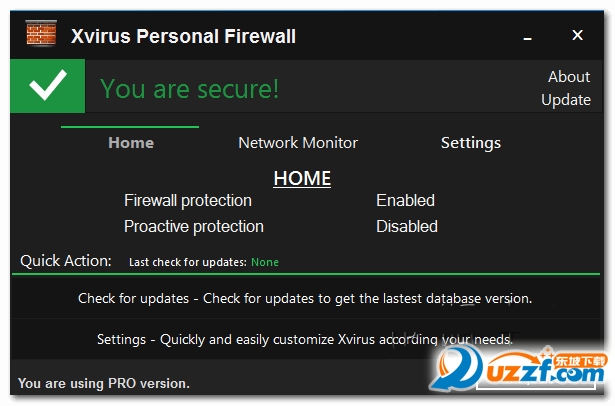The width and height of the screenshot is (615, 406).
Task: Click the brick wall firewall logo icon
Action: (x=41, y=37)
